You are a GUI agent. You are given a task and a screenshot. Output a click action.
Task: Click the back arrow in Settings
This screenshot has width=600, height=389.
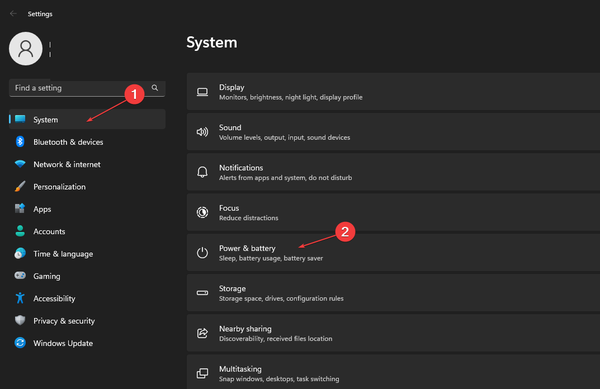click(x=13, y=14)
